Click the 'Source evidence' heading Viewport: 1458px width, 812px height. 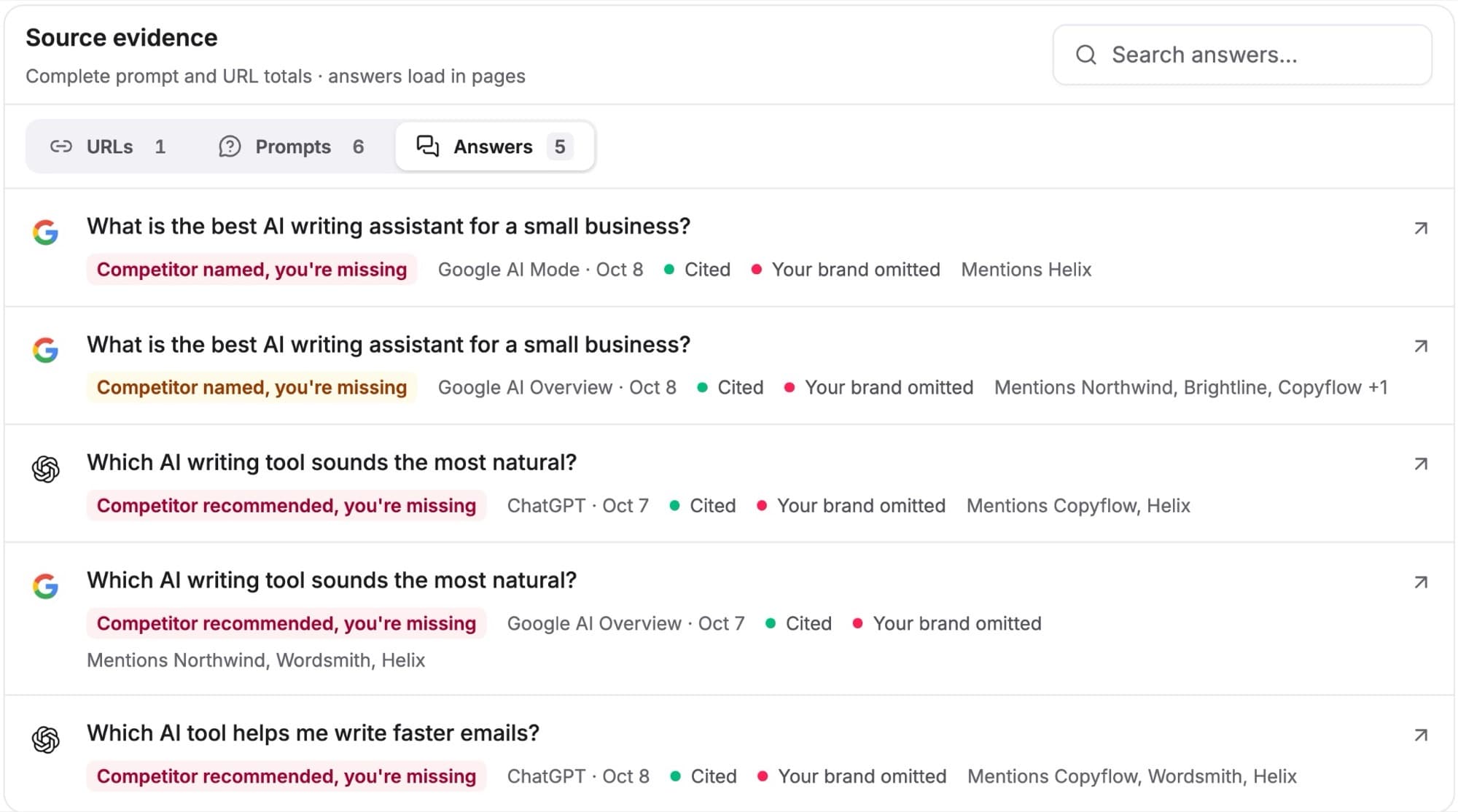point(122,38)
